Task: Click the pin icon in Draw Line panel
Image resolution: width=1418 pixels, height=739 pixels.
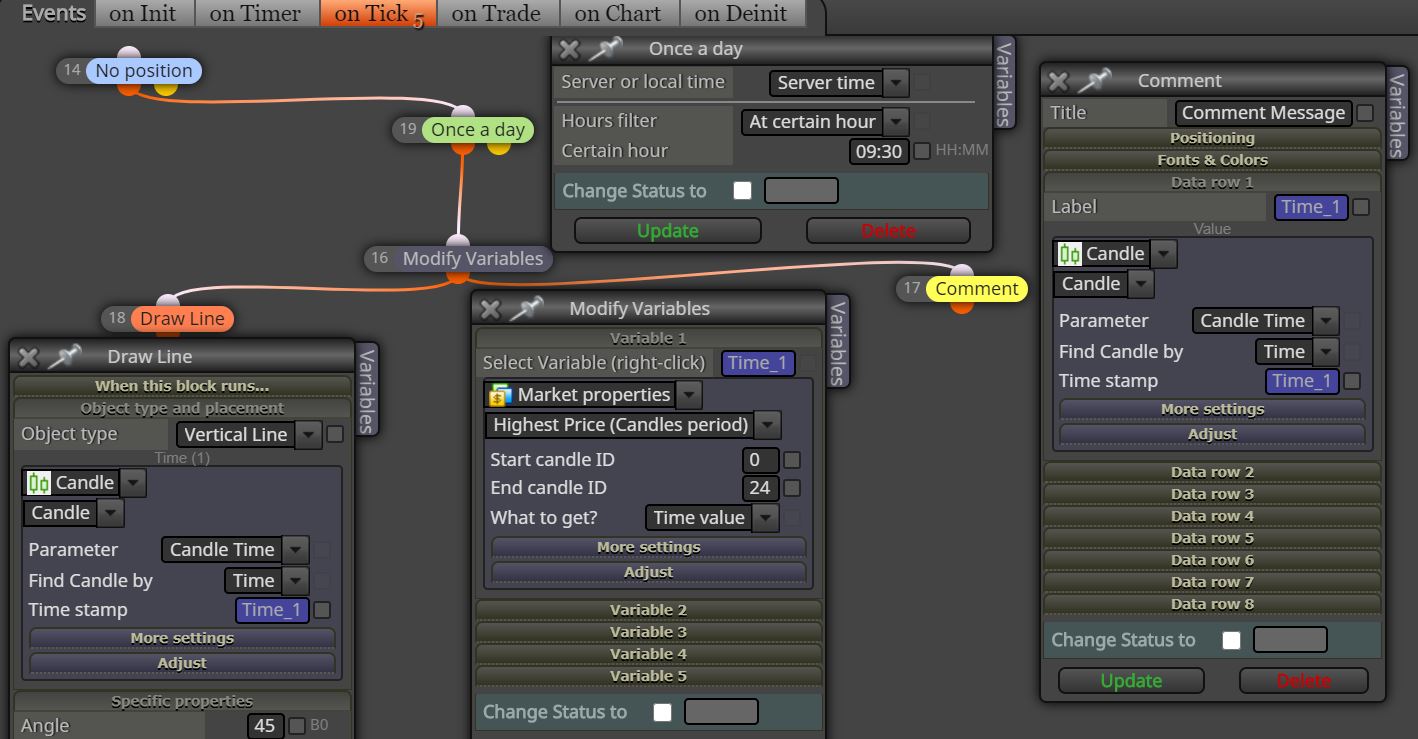Action: tap(64, 356)
